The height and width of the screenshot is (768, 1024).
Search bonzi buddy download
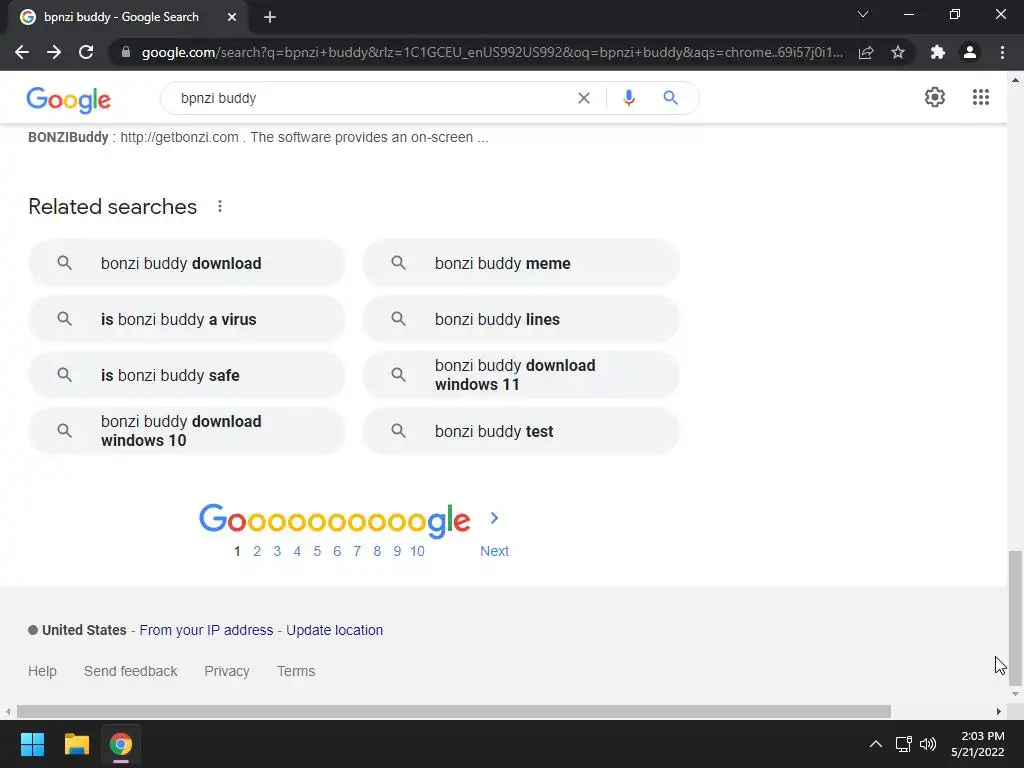pos(187,263)
